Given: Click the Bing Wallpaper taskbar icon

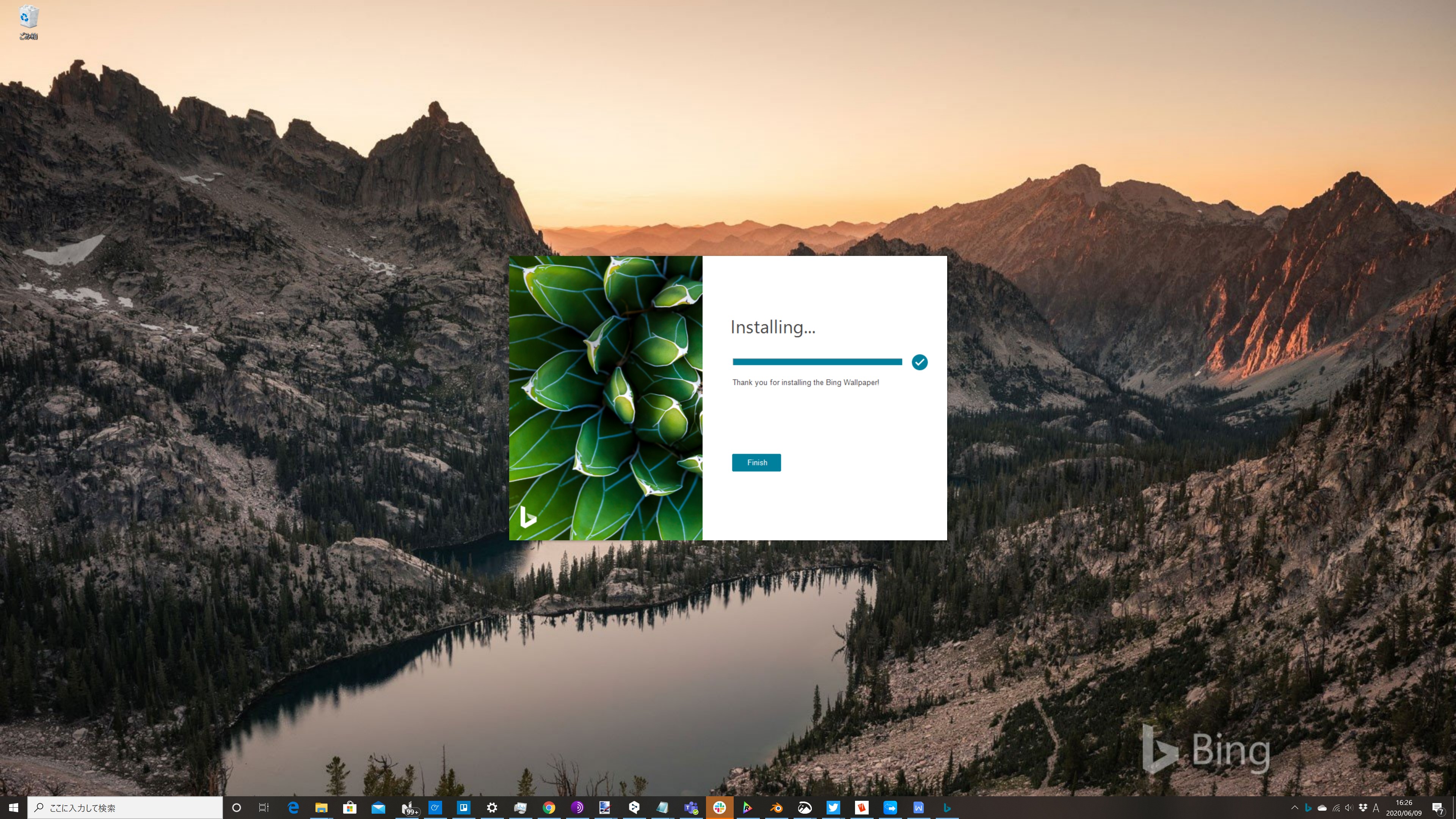Looking at the screenshot, I should [947, 808].
